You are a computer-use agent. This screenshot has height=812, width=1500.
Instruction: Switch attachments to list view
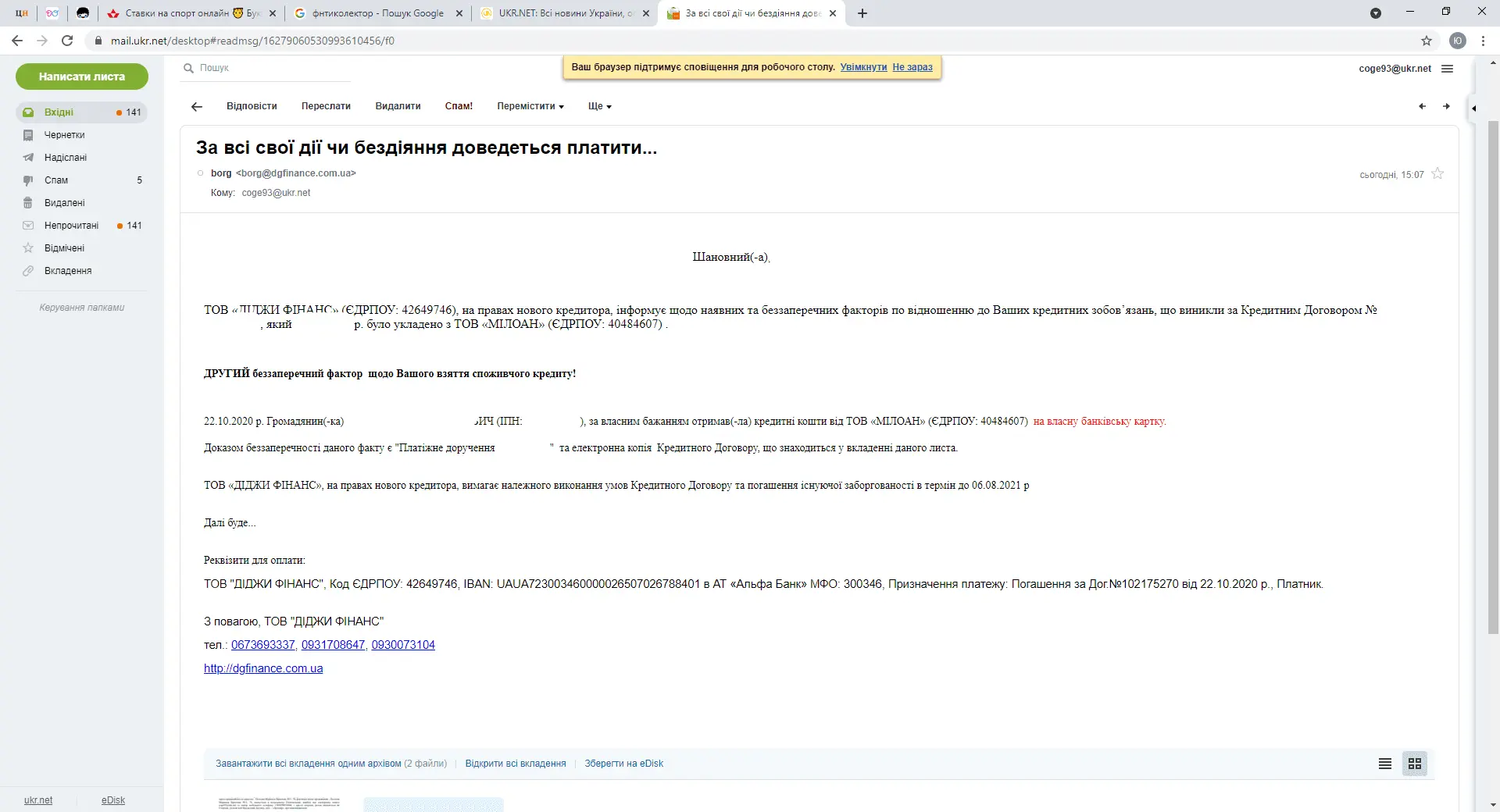point(1385,764)
